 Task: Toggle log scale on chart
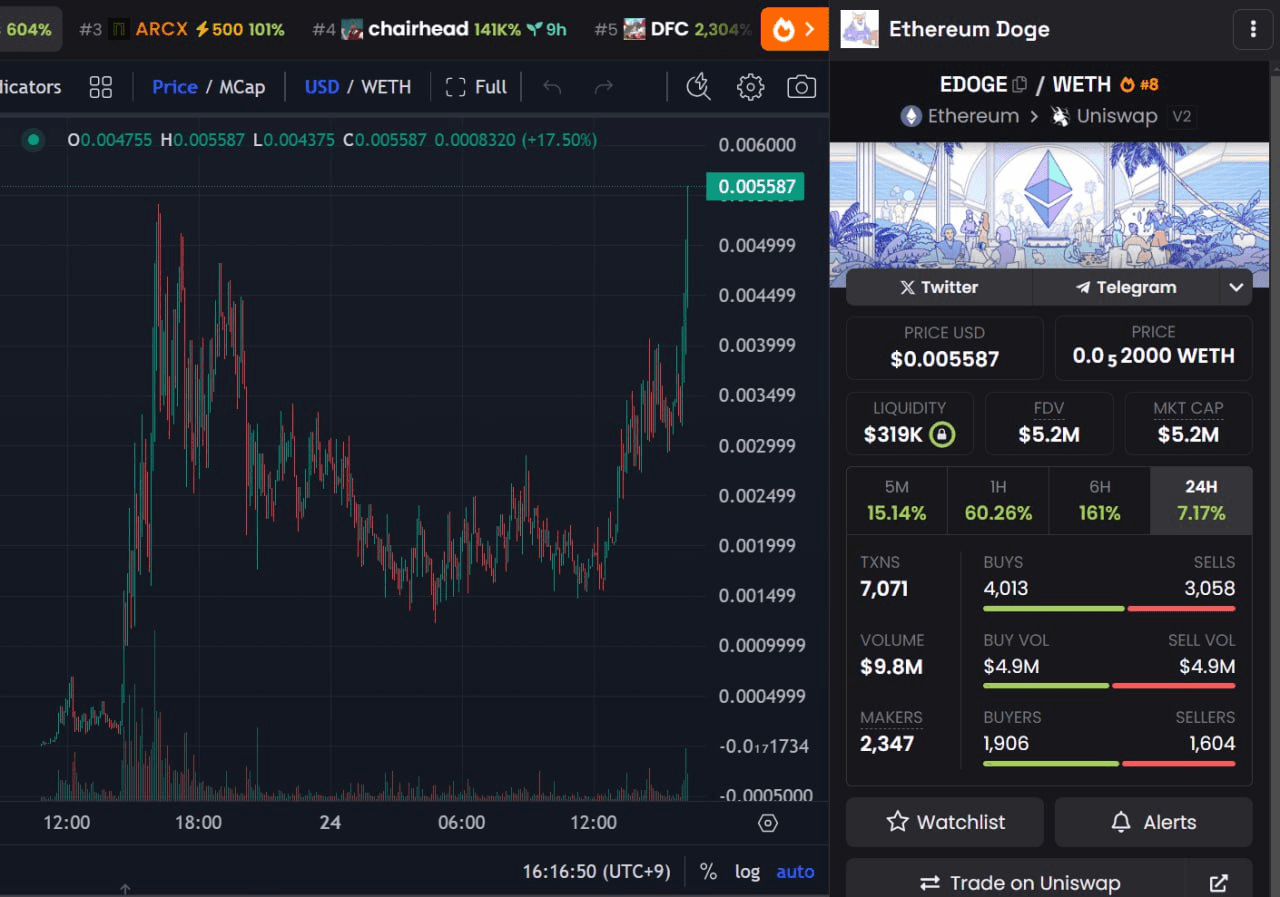747,871
